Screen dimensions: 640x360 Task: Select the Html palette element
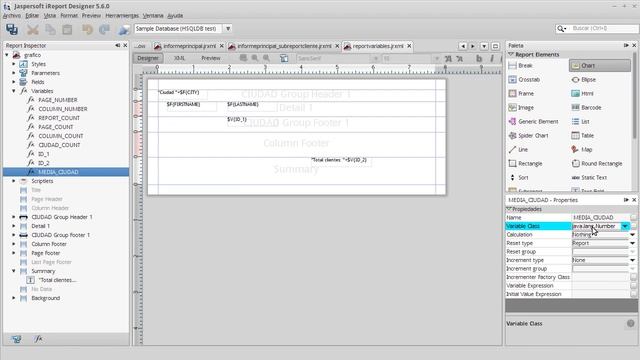(582, 93)
